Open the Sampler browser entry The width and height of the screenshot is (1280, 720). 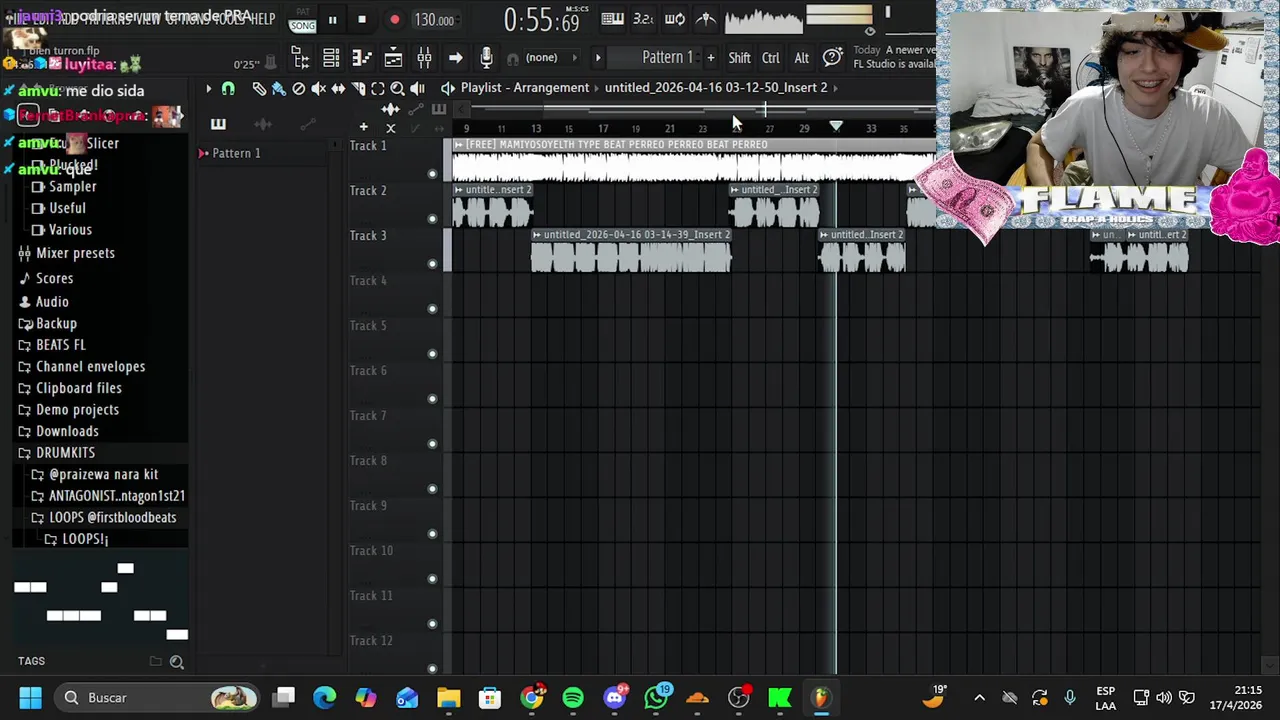73,187
